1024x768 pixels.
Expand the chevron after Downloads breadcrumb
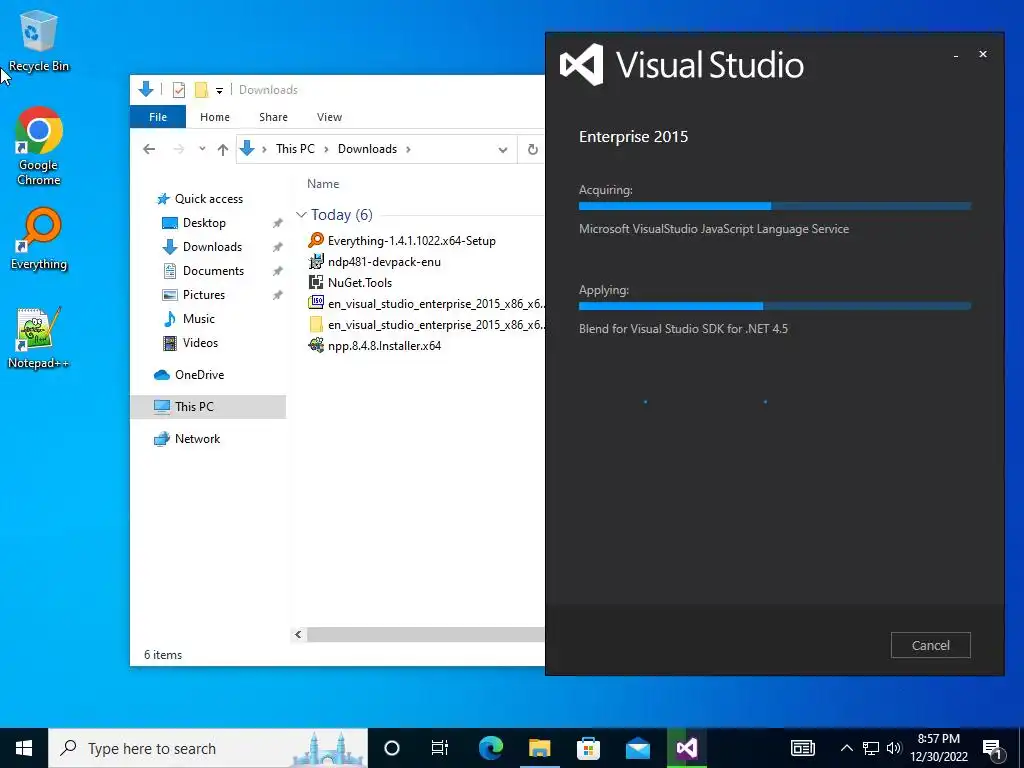point(408,150)
